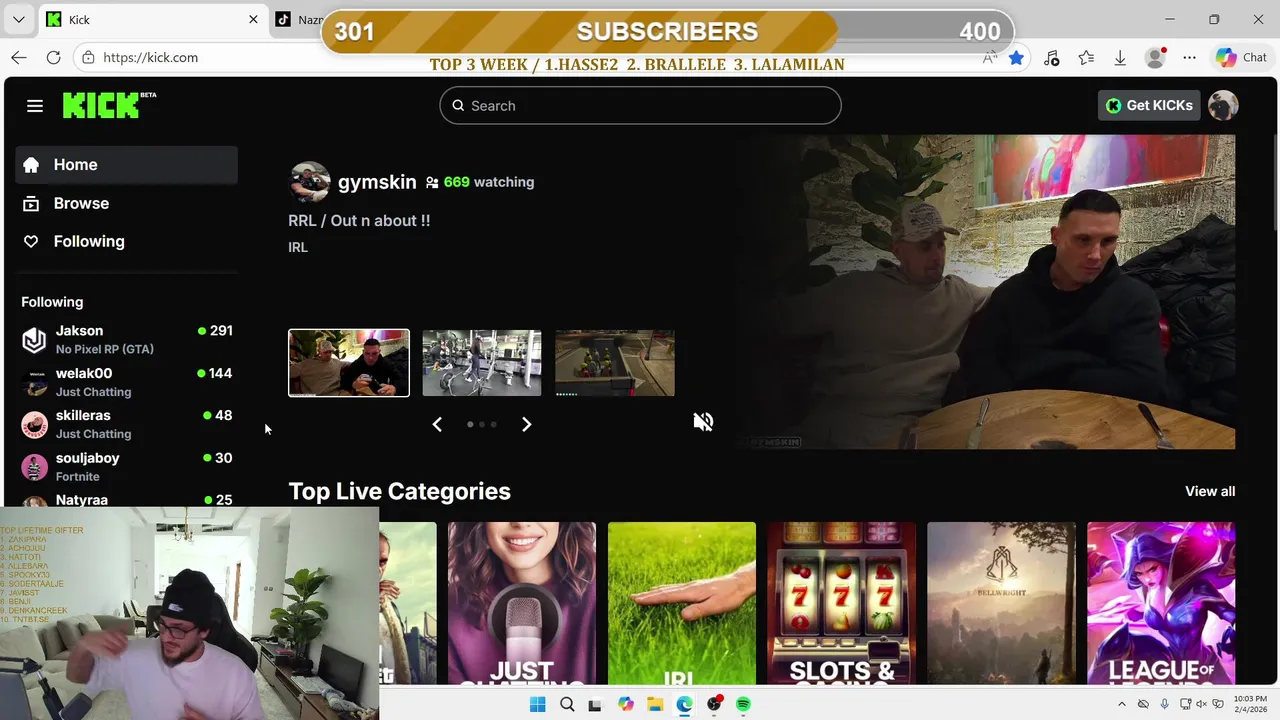
Task: Close the Kick browser tab
Action: (253, 19)
